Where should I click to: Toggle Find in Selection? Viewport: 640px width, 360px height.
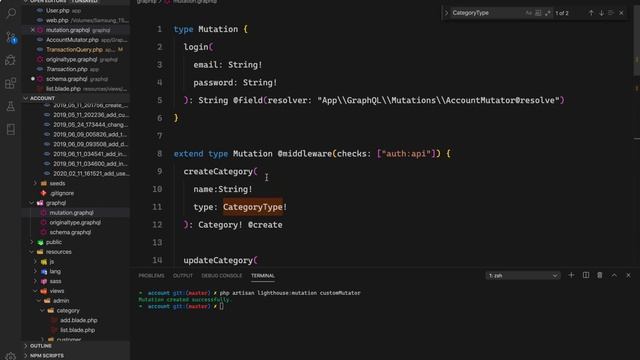(611, 13)
